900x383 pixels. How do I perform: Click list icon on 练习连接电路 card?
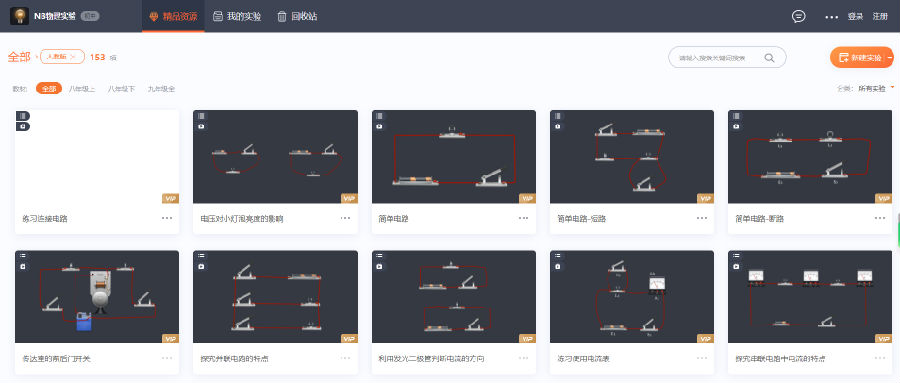(22, 116)
